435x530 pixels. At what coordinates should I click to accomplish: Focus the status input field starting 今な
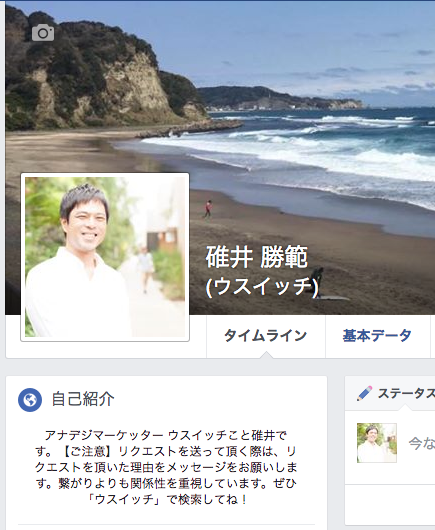click(x=421, y=443)
